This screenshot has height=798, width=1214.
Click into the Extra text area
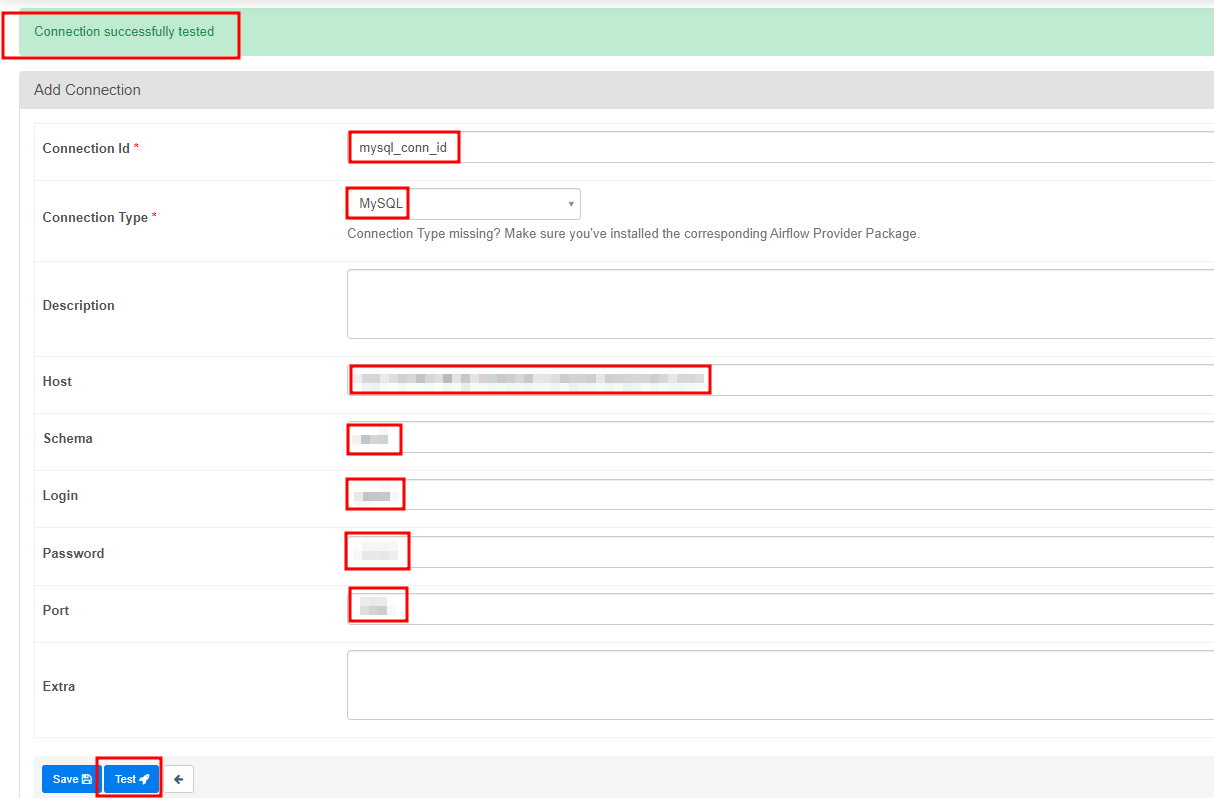(780, 685)
